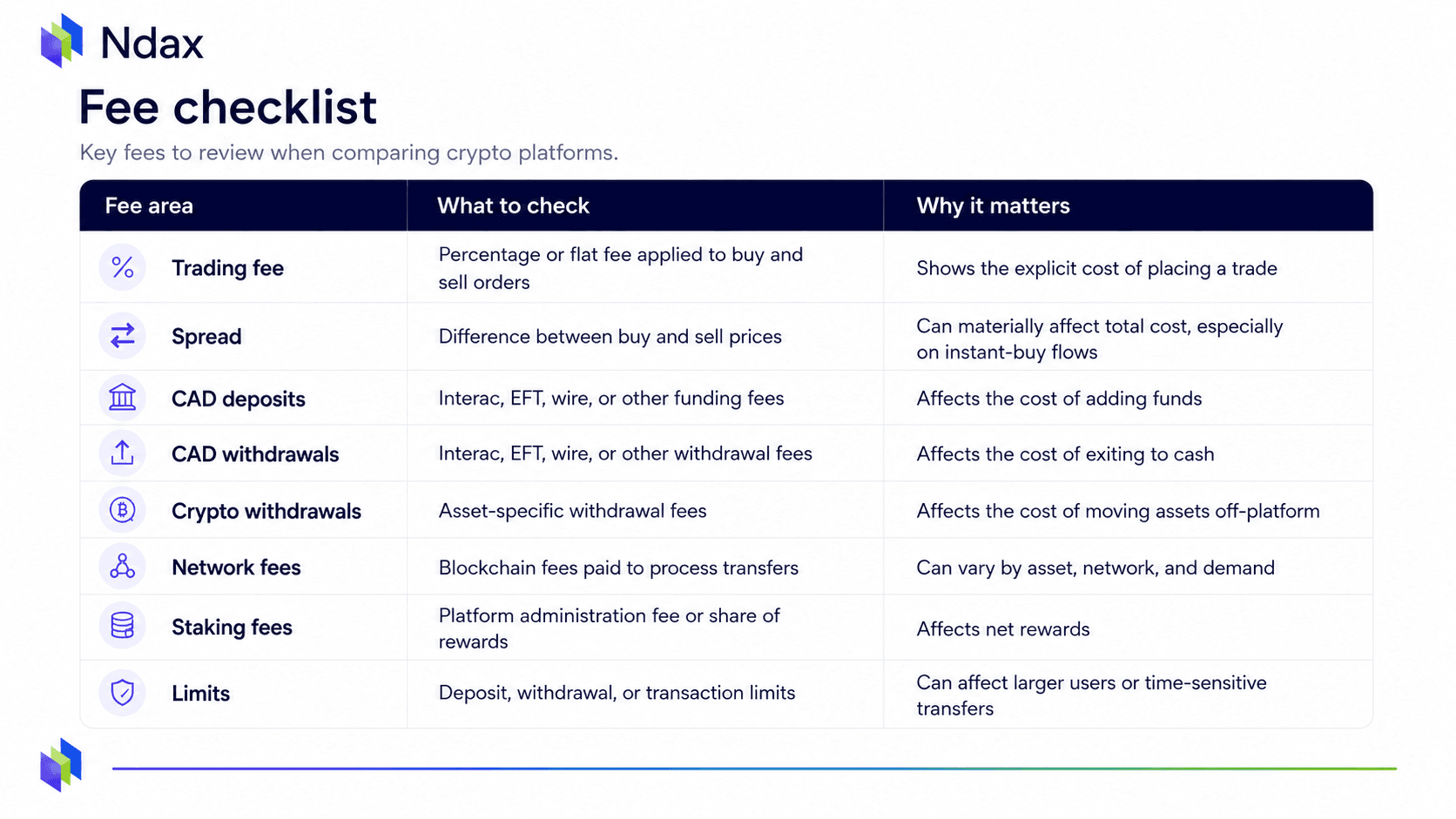1456x819 pixels.
Task: Click the stacked coins icon for Staking fees
Action: coord(123,626)
